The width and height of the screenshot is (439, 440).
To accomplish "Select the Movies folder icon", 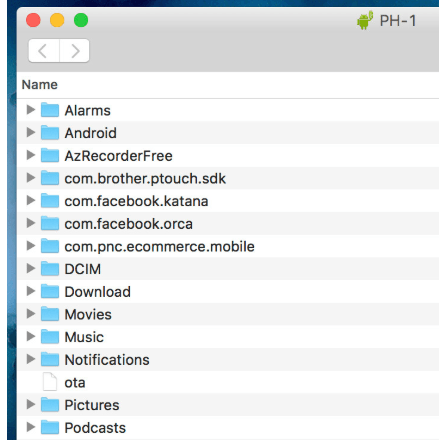I will (x=50, y=314).
